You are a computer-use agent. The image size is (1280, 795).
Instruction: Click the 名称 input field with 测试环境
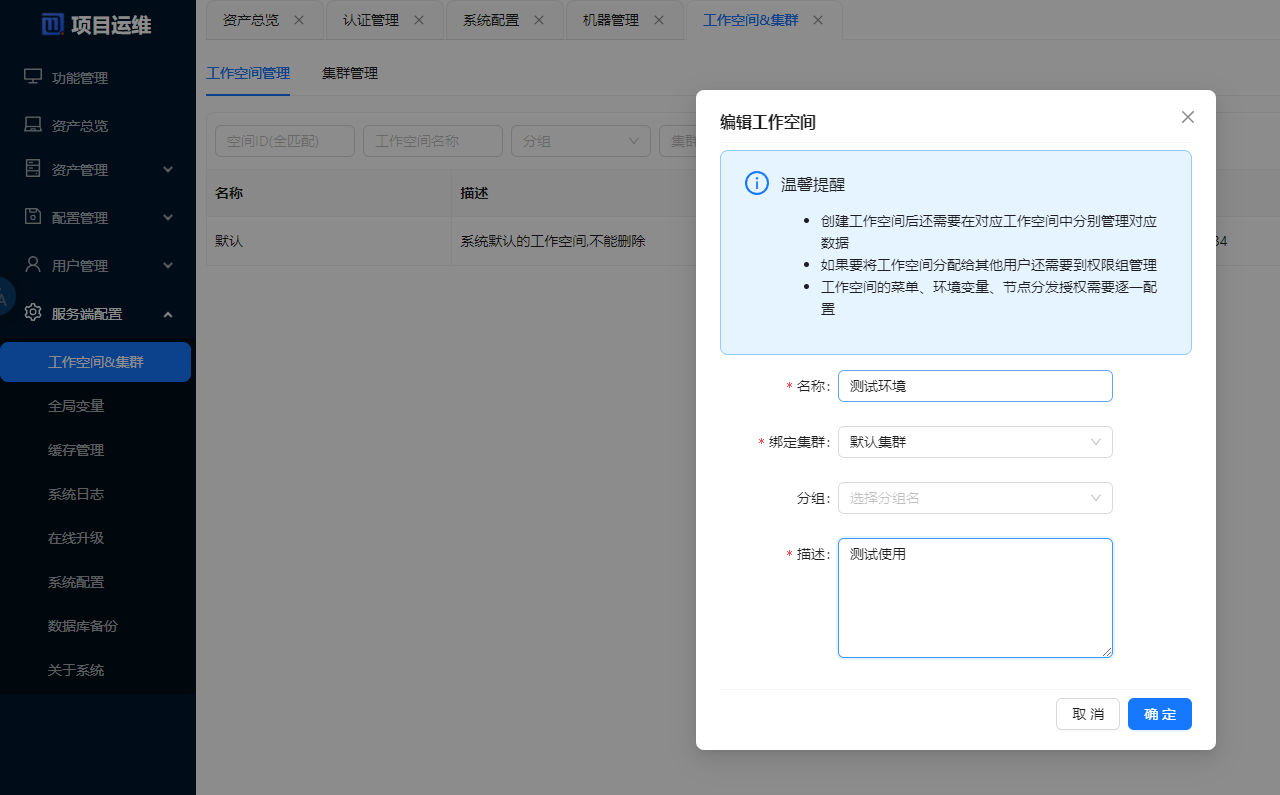pyautogui.click(x=974, y=386)
